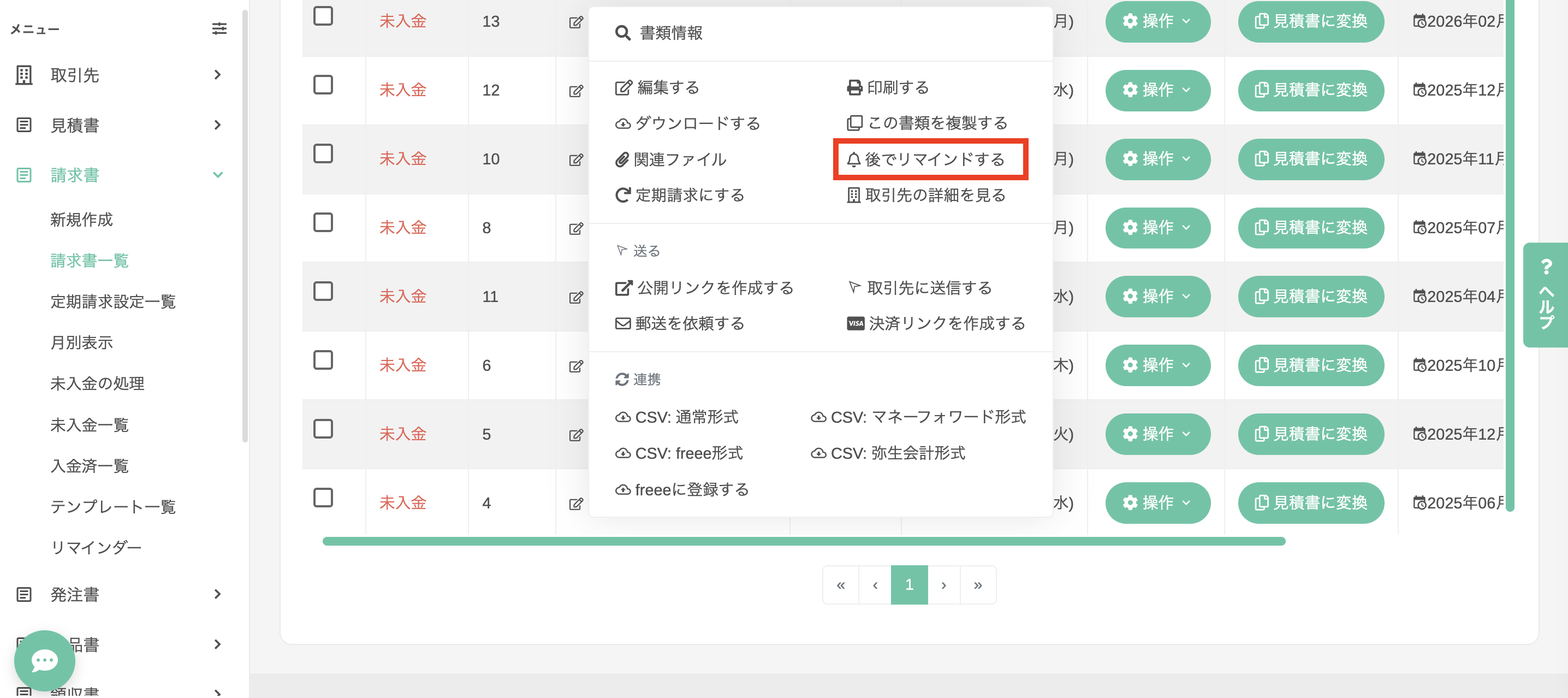Click the edit pencil icon in row 11
Viewport: 1568px width, 698px height.
point(575,298)
